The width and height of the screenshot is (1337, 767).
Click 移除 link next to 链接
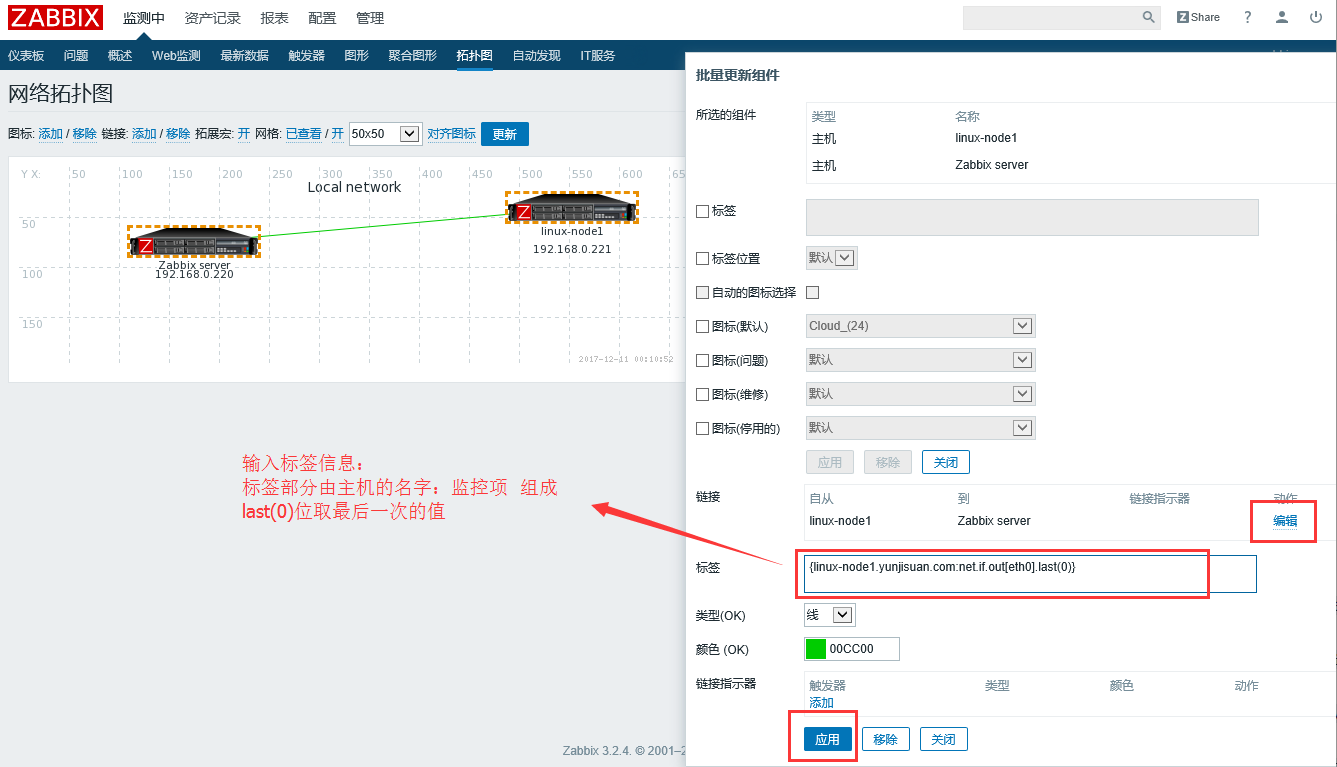click(x=178, y=134)
